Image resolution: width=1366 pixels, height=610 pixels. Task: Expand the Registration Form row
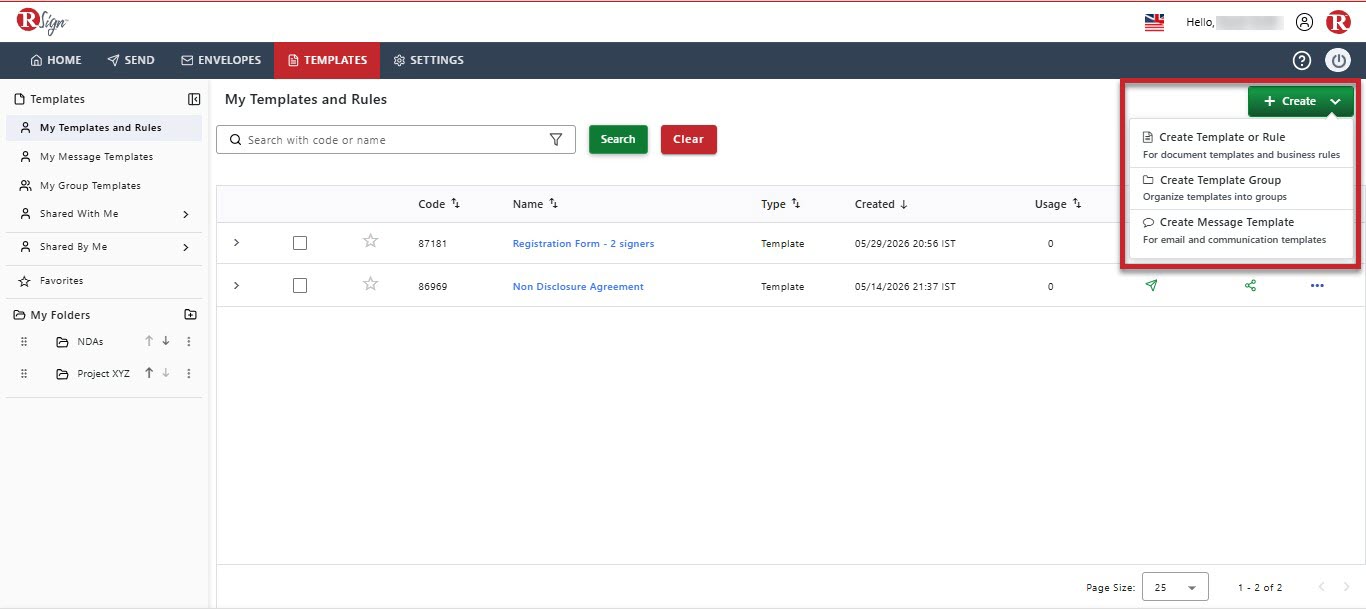(237, 243)
